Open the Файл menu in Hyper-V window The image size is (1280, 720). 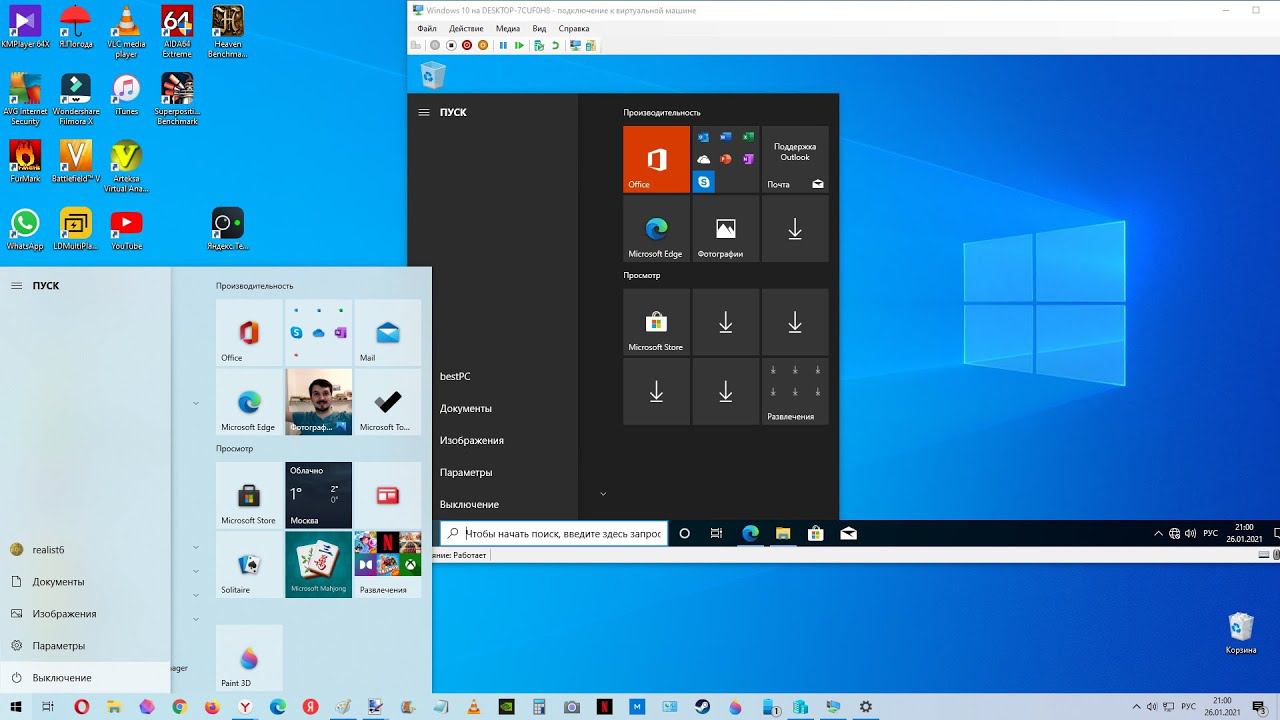pos(427,29)
